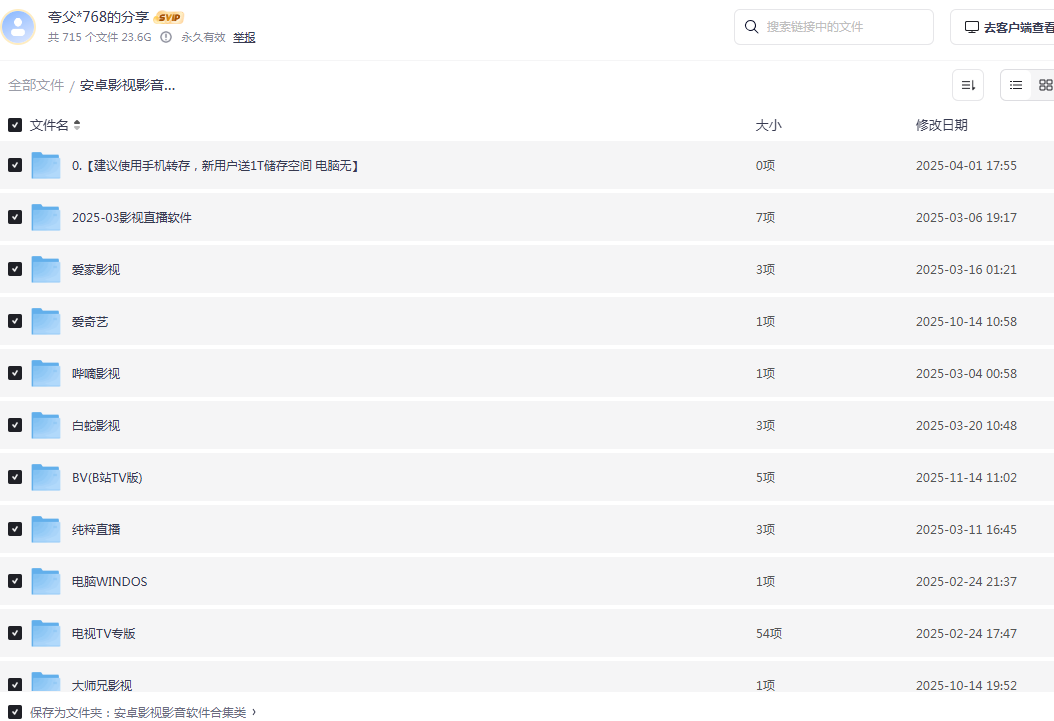Switch to list view icon
The width and height of the screenshot is (1054, 721).
1015,85
